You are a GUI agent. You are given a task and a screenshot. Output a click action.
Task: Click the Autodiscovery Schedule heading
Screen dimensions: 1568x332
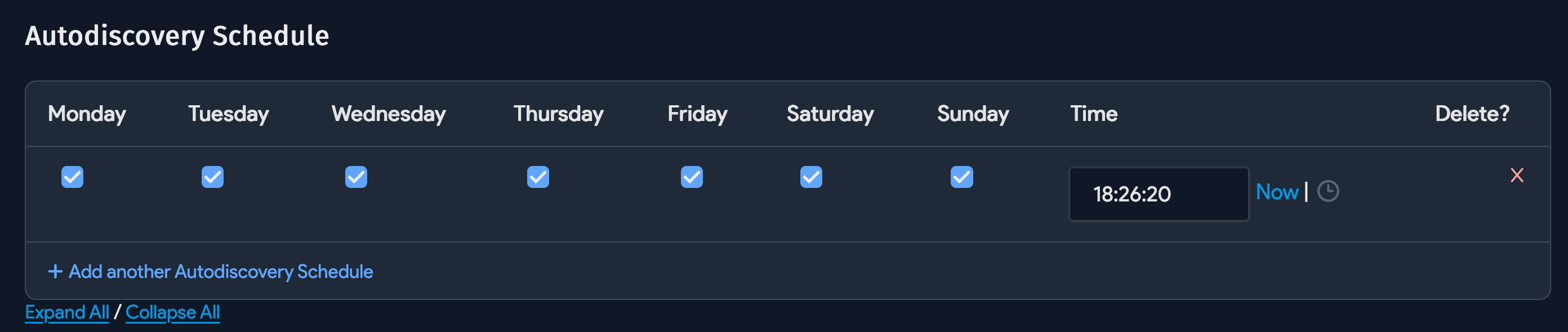click(177, 35)
